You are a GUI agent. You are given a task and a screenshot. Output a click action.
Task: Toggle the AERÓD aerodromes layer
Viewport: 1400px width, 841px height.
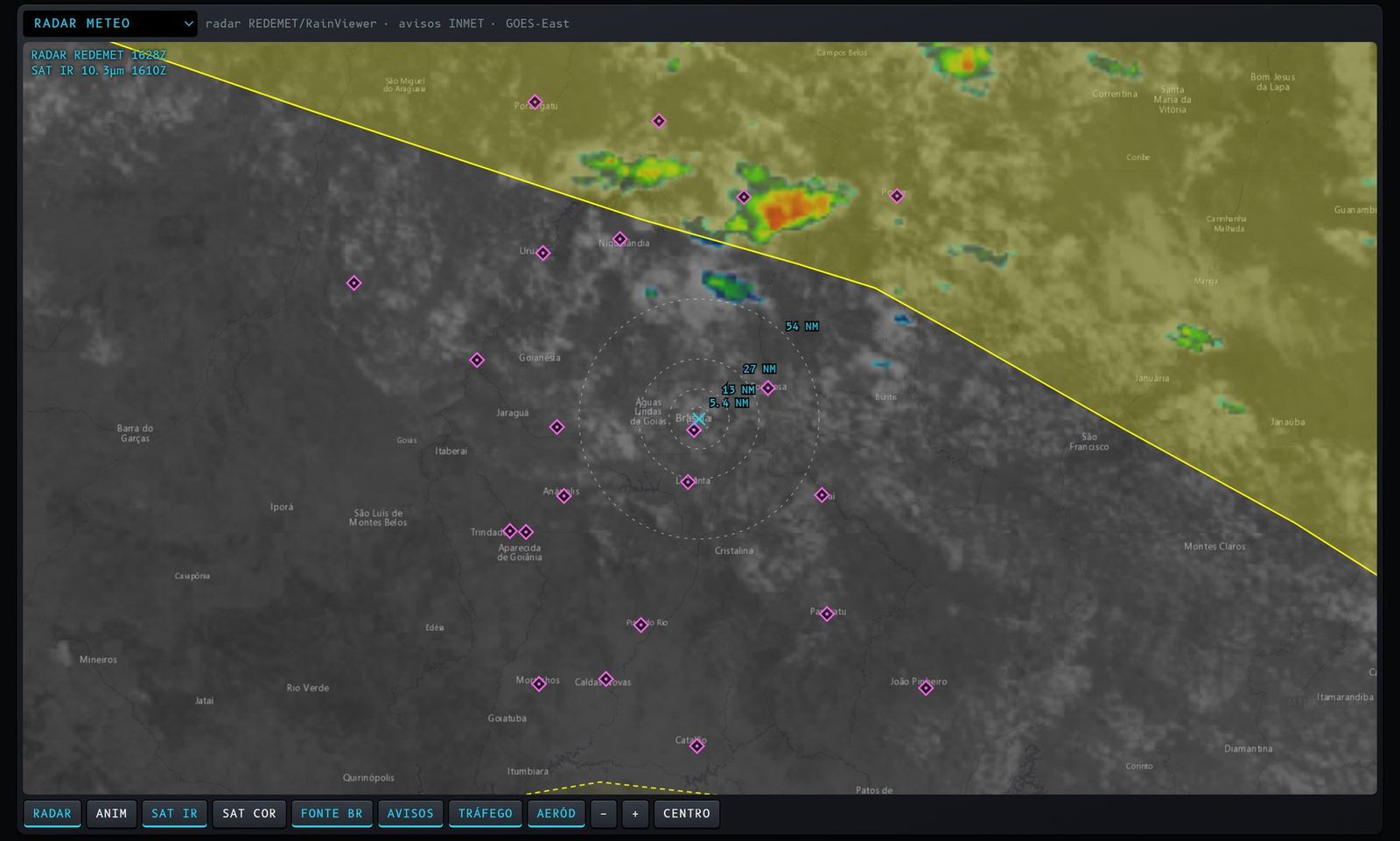coord(556,814)
